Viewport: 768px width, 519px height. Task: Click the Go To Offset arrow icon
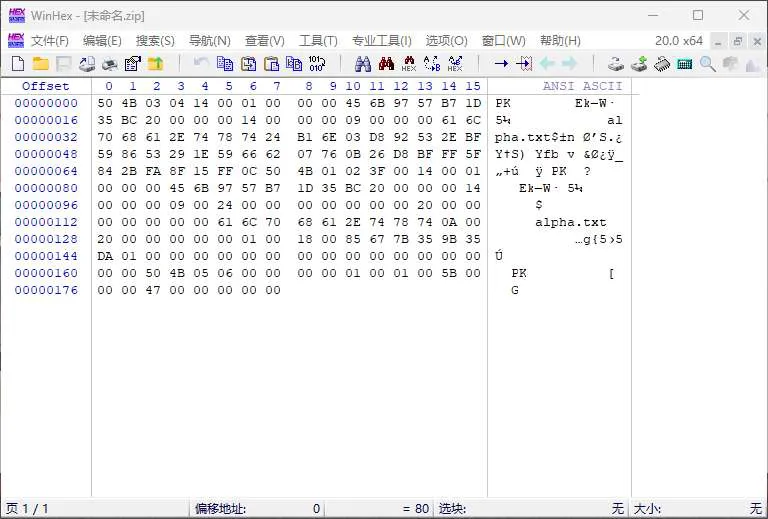point(501,64)
